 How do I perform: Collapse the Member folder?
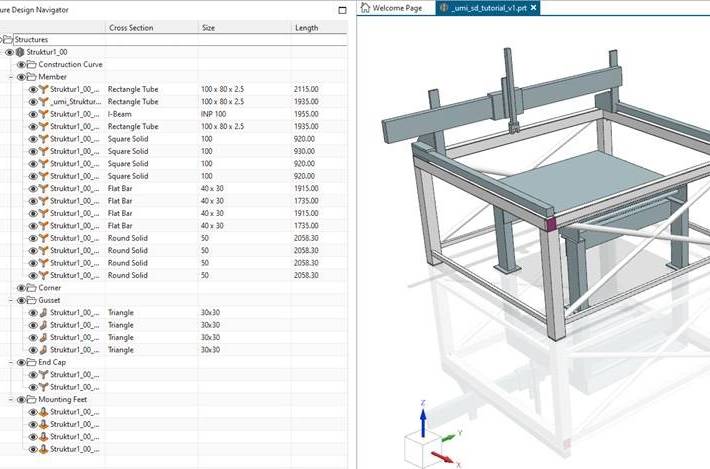click(x=11, y=77)
